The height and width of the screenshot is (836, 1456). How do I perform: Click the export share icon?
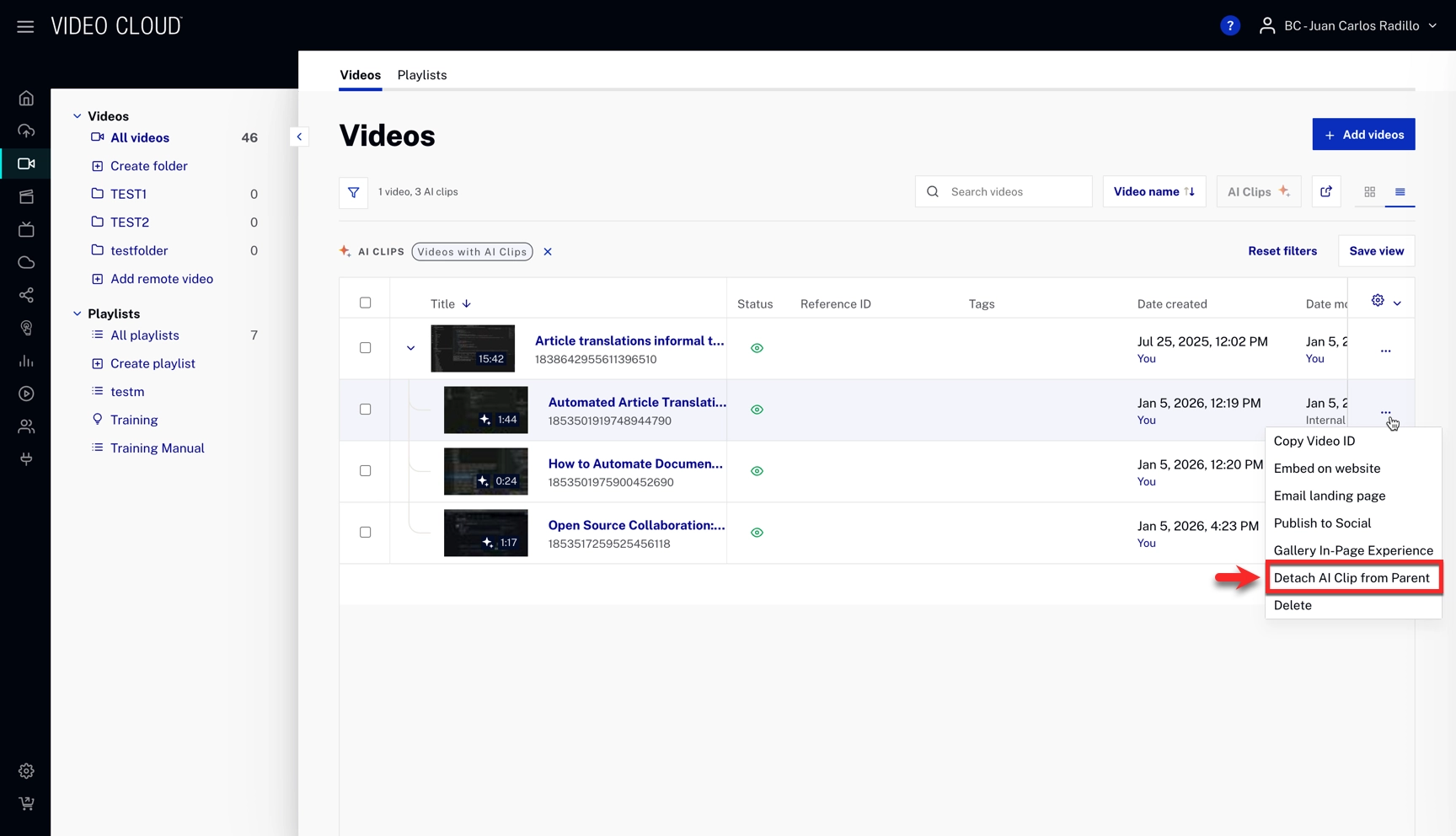tap(1325, 192)
